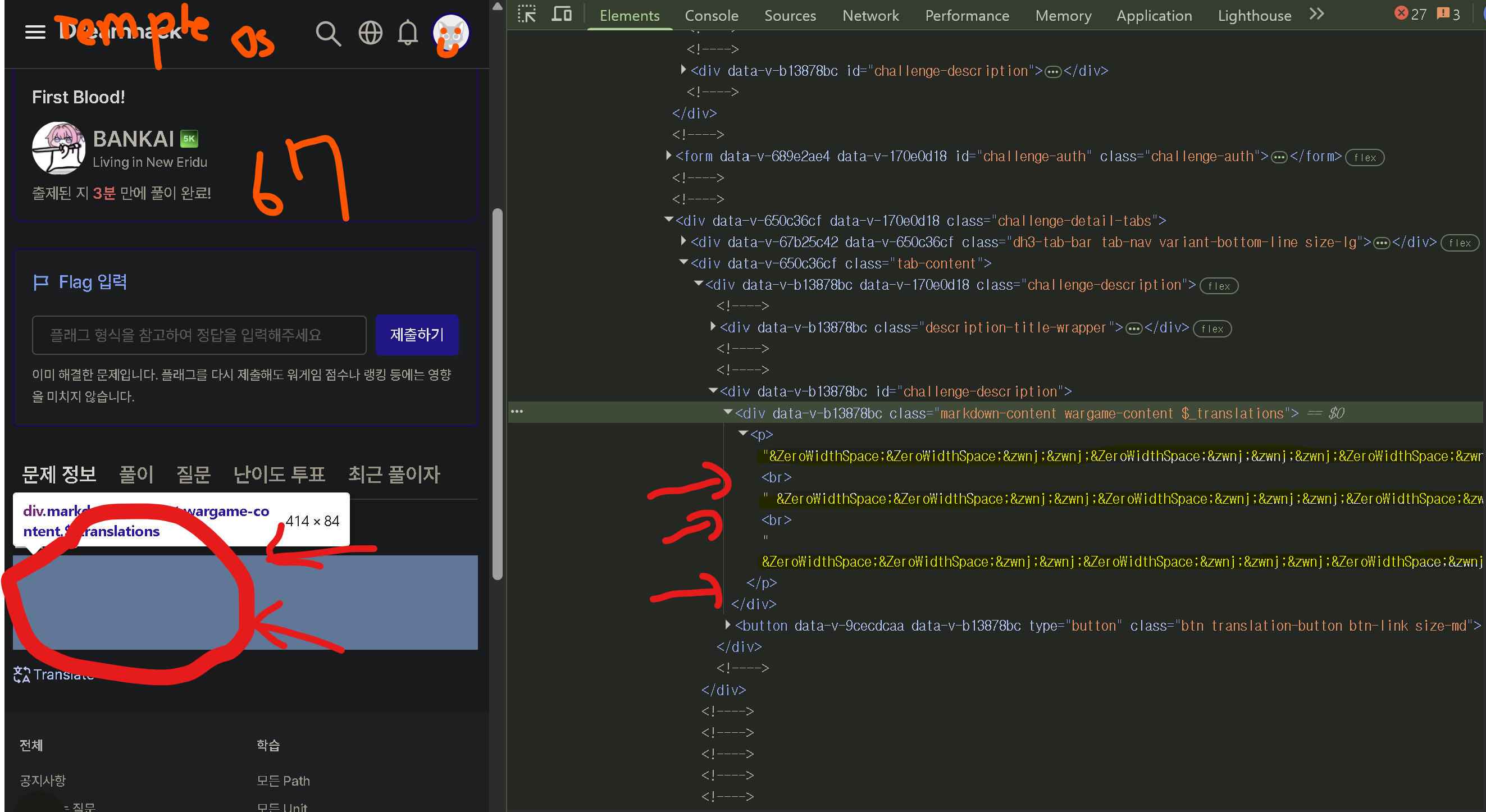This screenshot has width=1486, height=812.
Task: Switch to the Console tab
Action: [712, 16]
